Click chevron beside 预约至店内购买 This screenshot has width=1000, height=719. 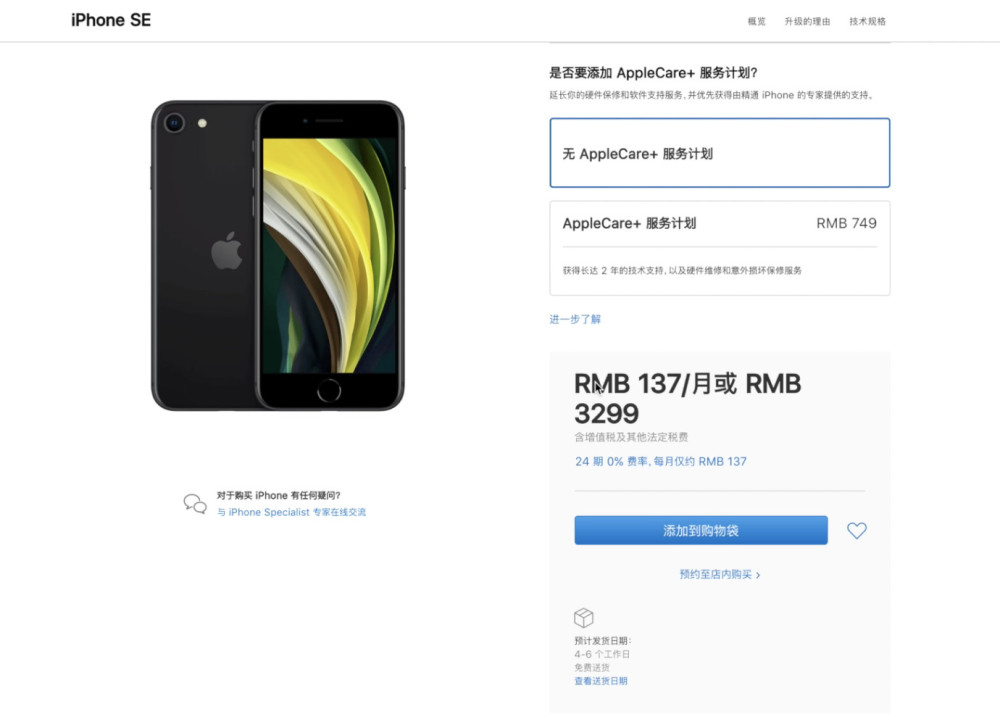[x=758, y=575]
